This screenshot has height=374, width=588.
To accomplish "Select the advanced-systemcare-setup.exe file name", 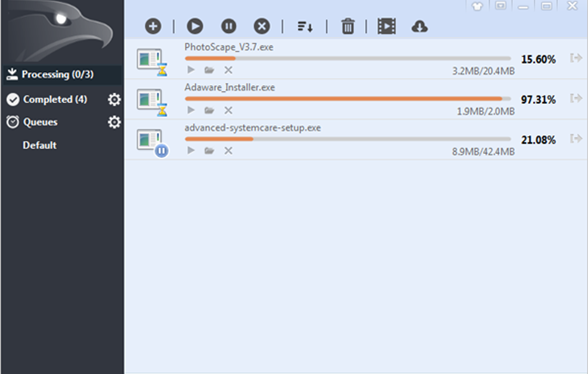I will click(253, 128).
